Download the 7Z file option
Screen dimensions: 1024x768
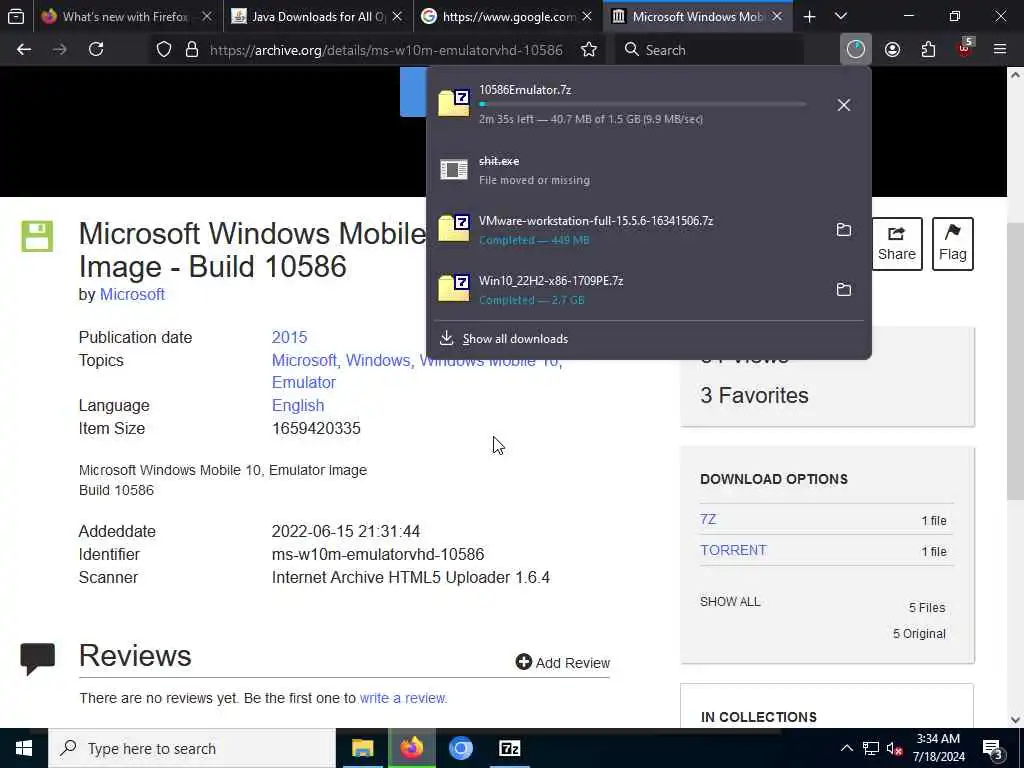(708, 519)
